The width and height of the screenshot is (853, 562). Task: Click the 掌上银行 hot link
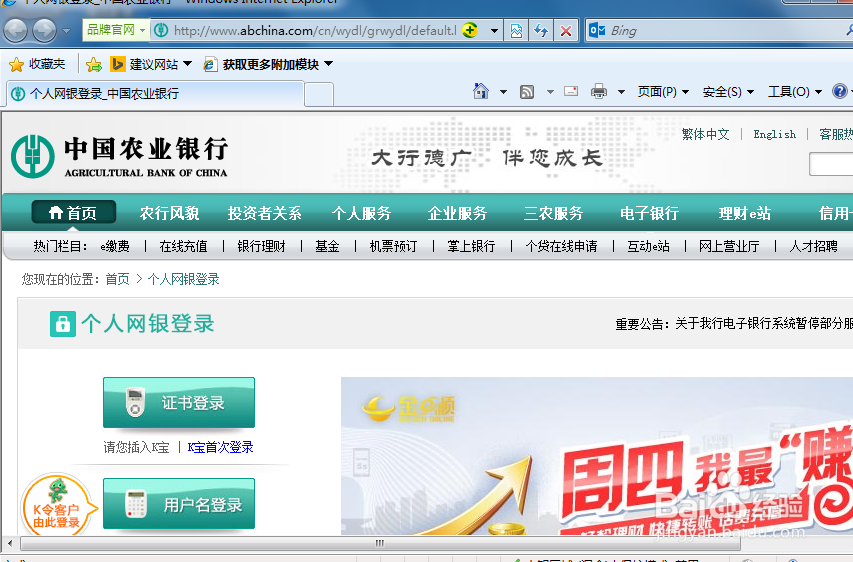471,246
